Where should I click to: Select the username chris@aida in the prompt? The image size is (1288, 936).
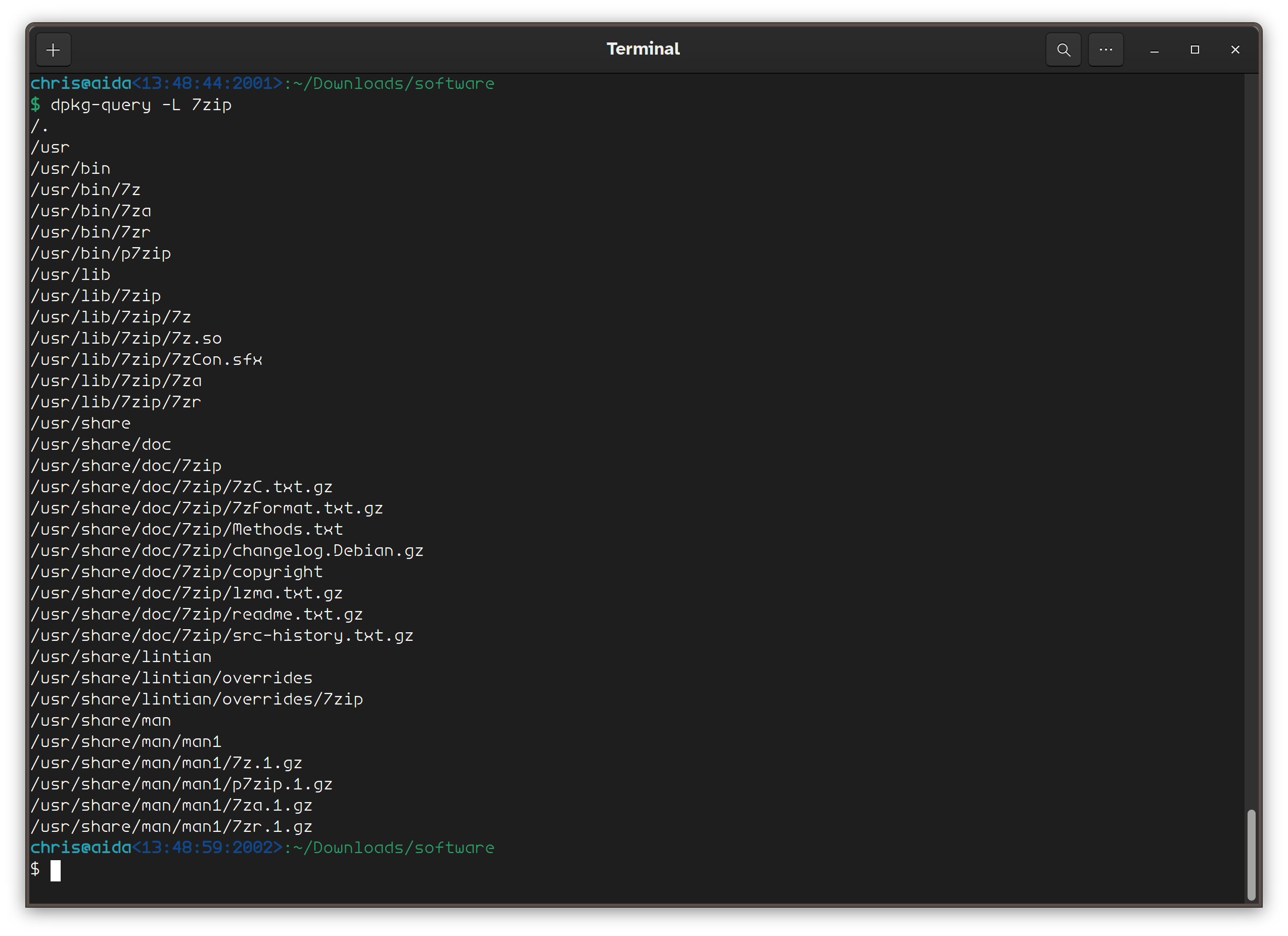[x=81, y=83]
